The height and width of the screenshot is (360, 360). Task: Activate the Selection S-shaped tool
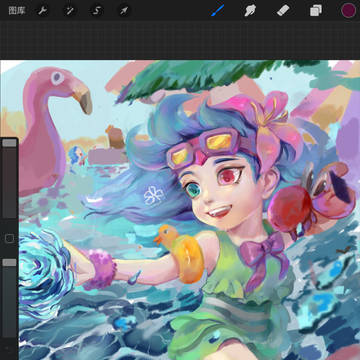coord(96,11)
